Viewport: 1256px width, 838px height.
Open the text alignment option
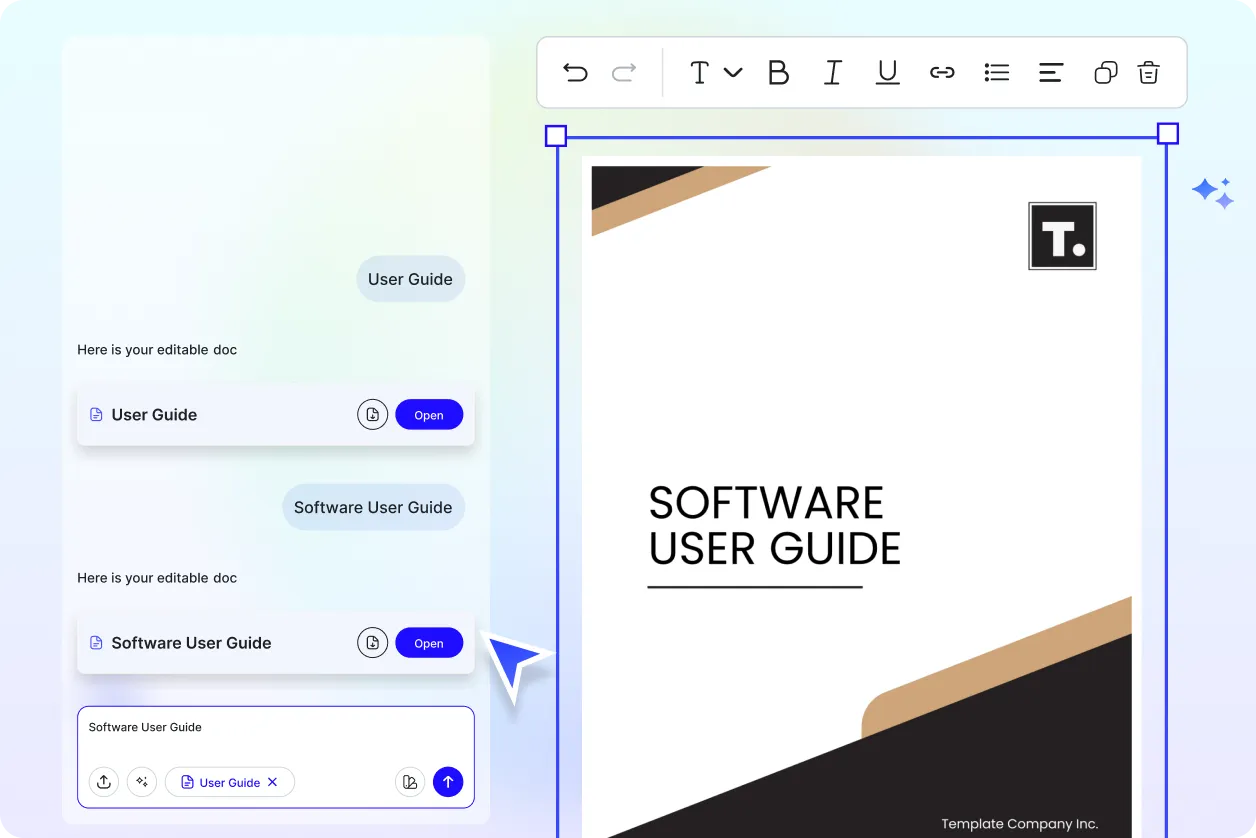click(1051, 72)
